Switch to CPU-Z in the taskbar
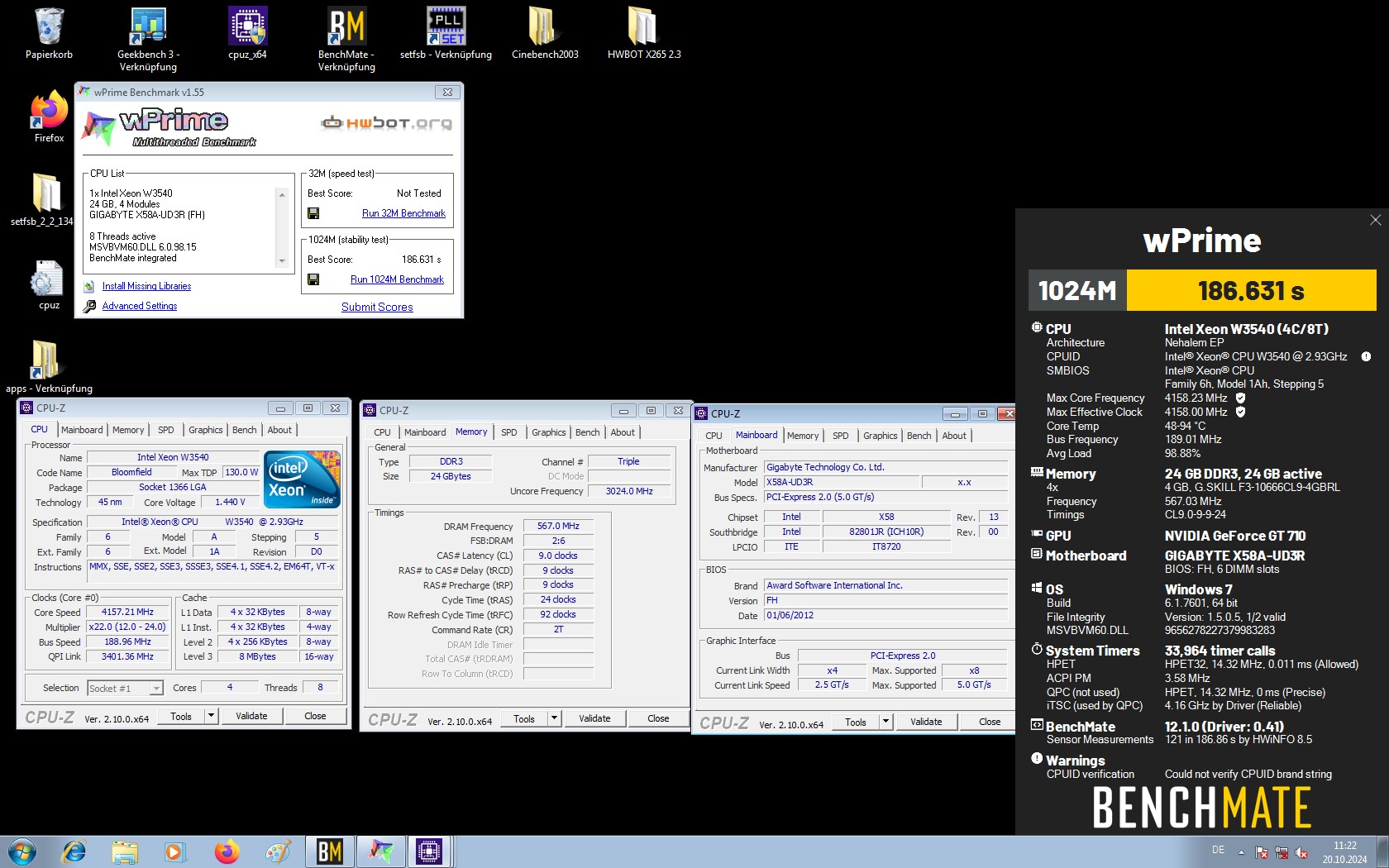 click(430, 851)
